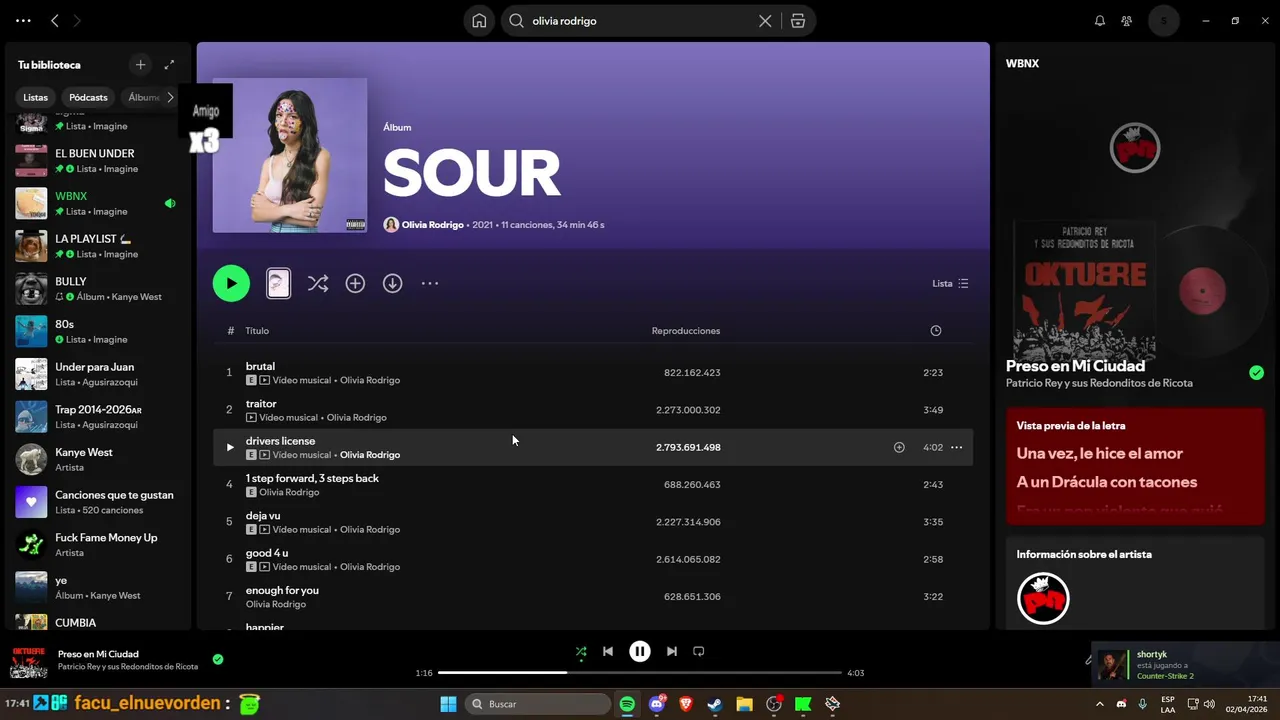Toggle shuffle for the SOUR album

click(x=318, y=283)
